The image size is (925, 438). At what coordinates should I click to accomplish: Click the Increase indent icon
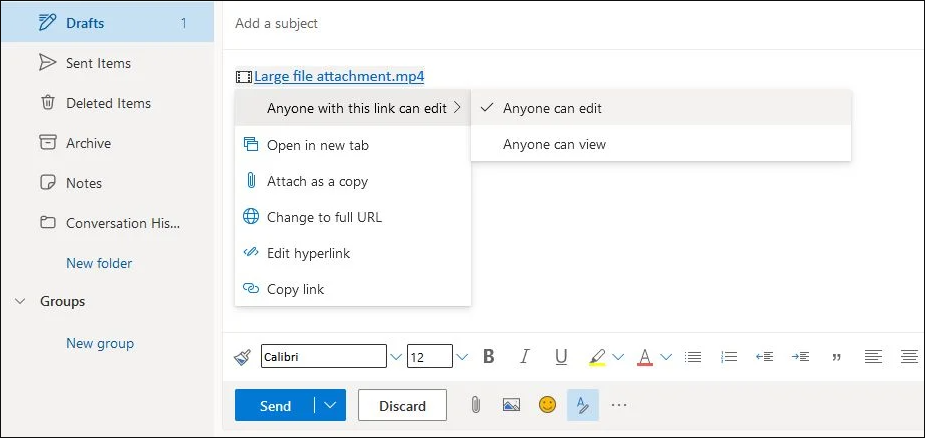(x=801, y=357)
